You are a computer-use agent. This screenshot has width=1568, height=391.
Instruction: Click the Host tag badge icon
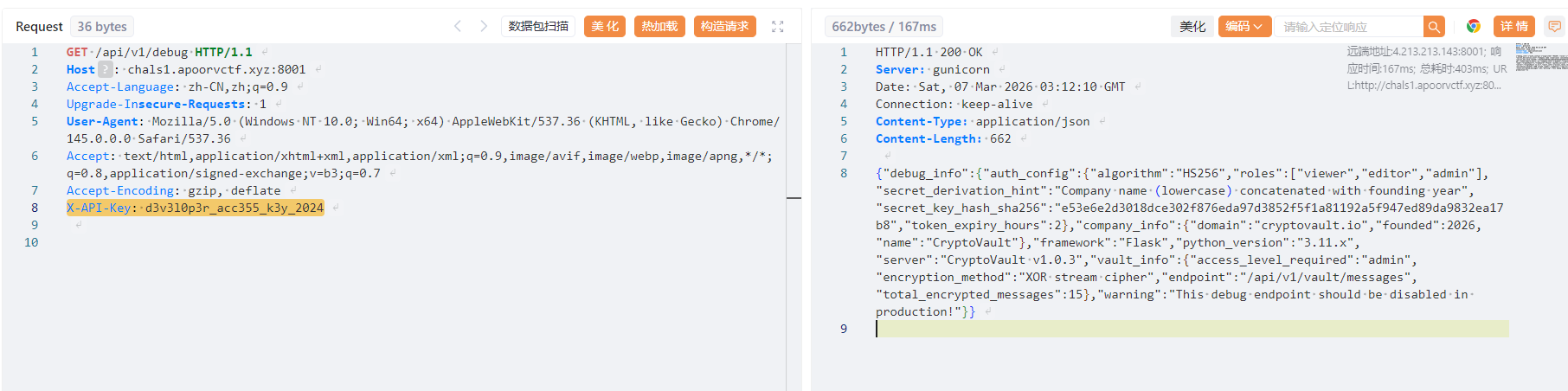(106, 69)
